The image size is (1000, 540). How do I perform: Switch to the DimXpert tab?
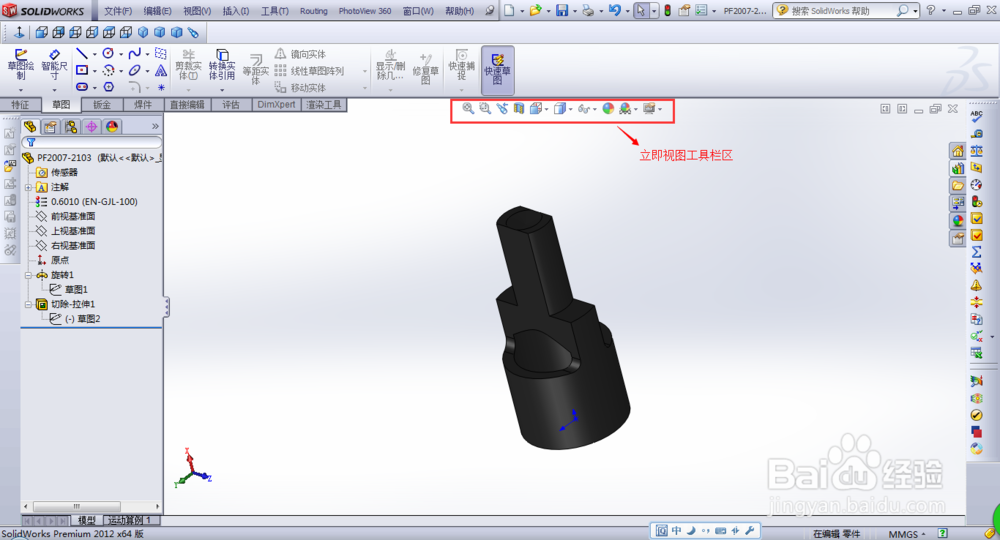pyautogui.click(x=277, y=105)
